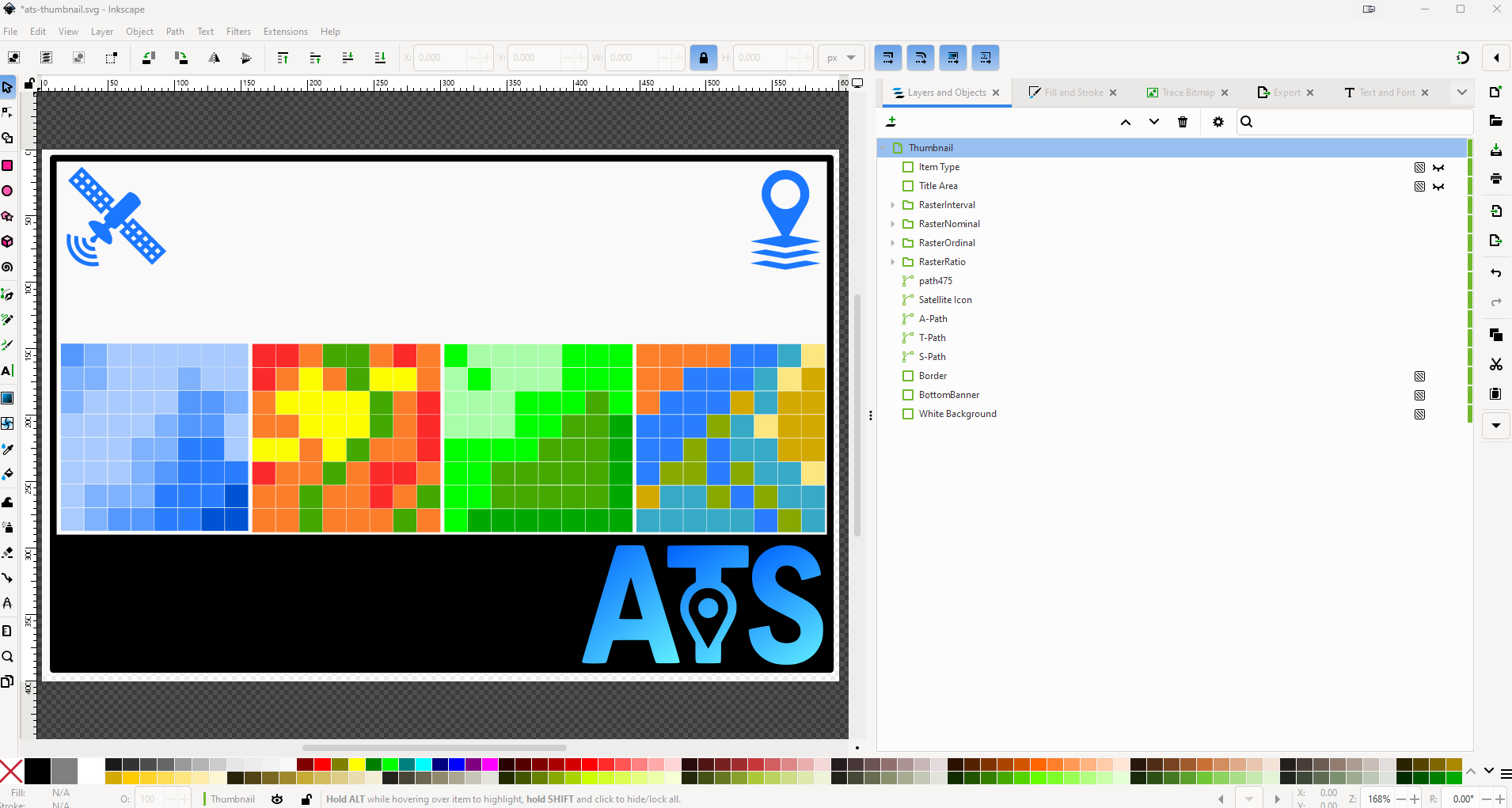The width and height of the screenshot is (1512, 808).
Task: Select the Satellite Icon path row
Action: point(1173,300)
